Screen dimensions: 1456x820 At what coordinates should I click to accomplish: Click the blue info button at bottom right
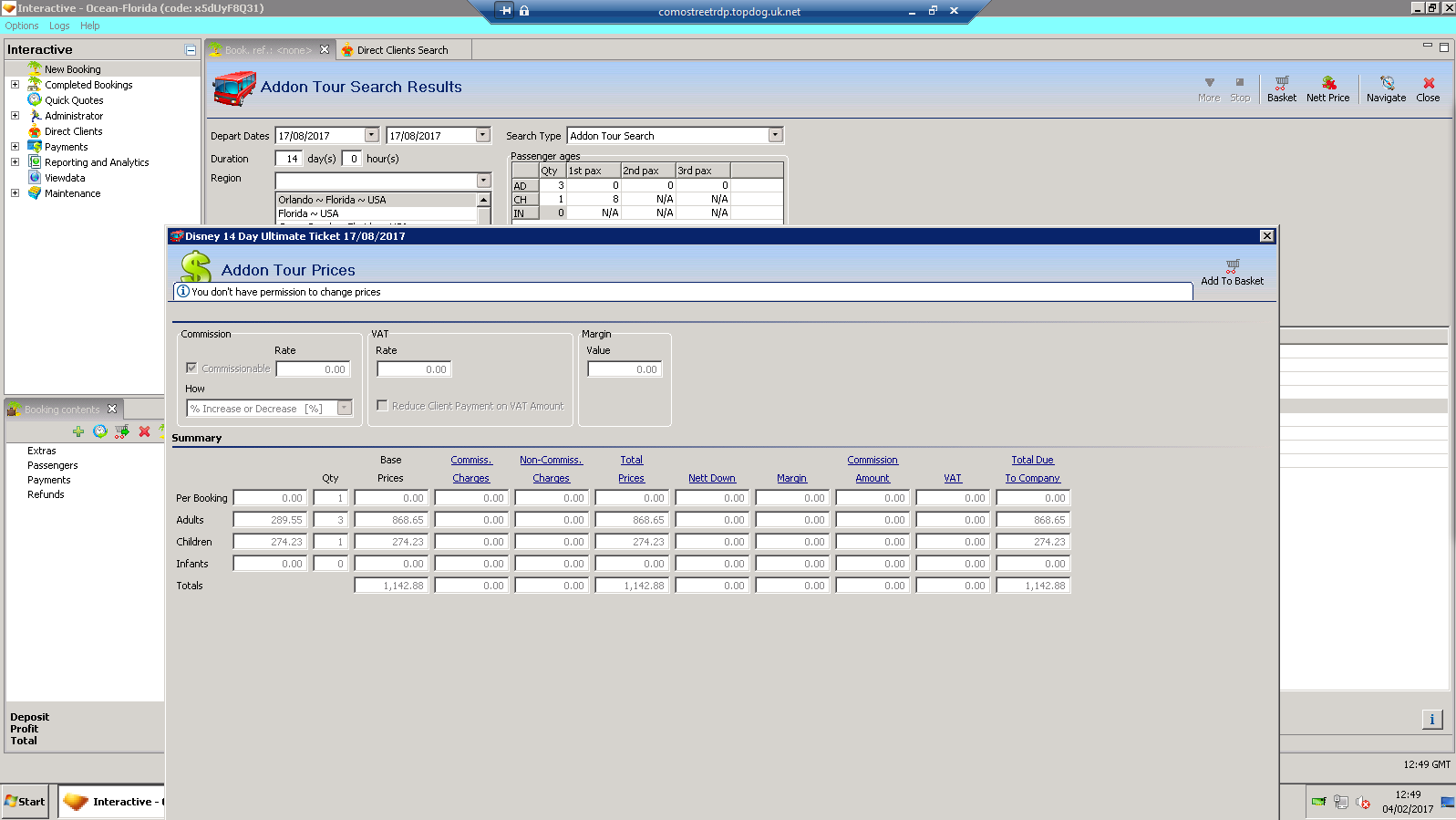(x=1431, y=720)
